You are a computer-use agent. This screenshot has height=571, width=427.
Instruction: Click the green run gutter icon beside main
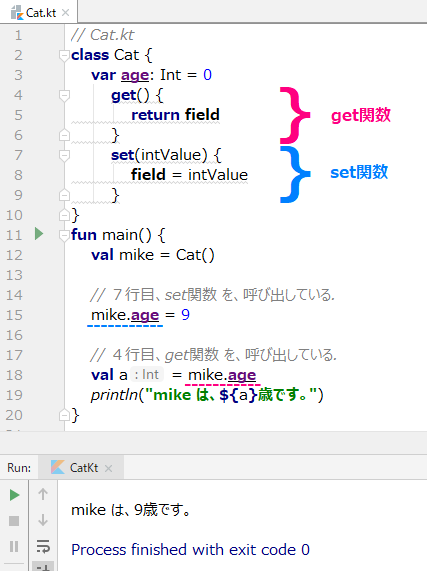[39, 234]
